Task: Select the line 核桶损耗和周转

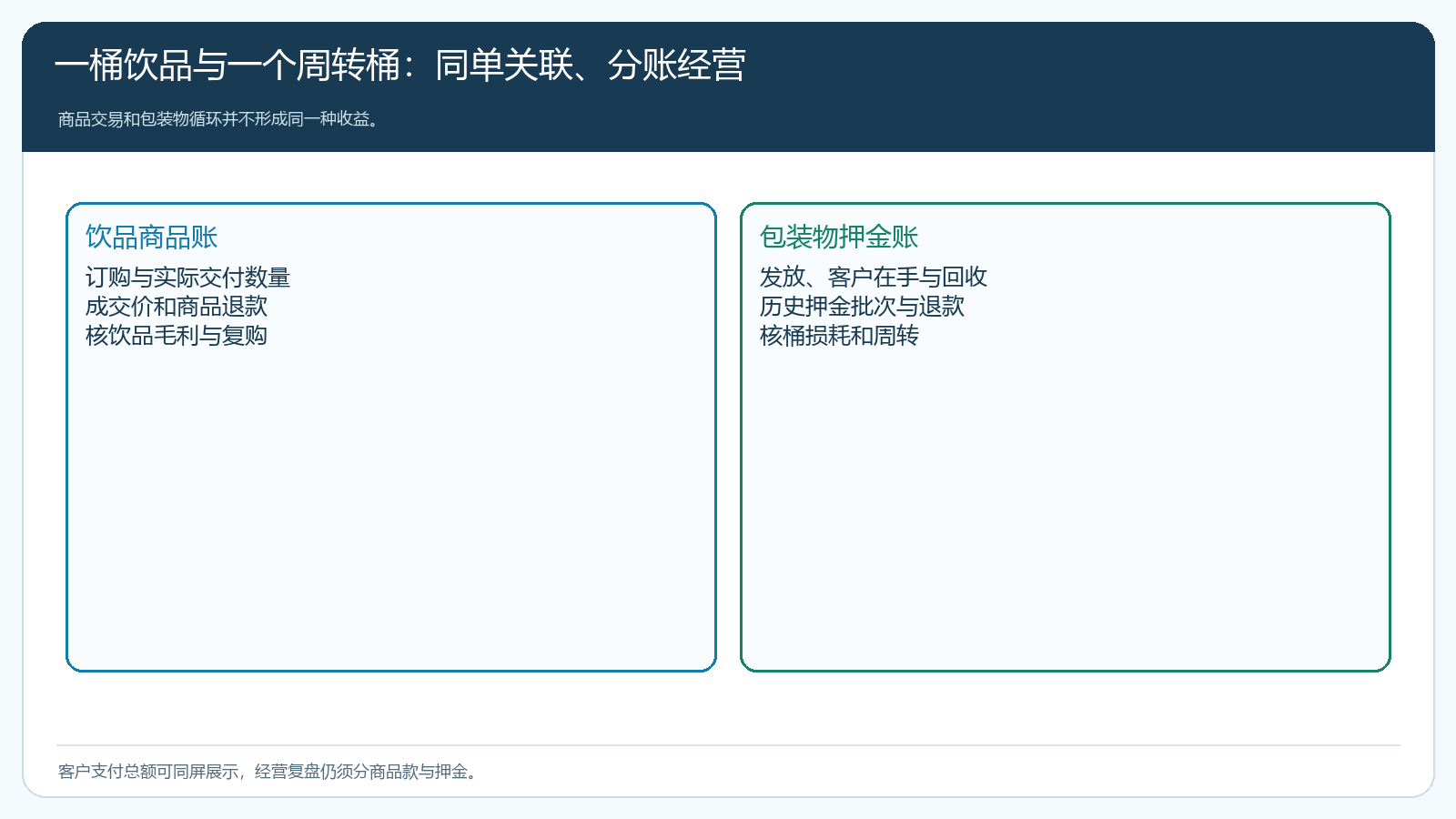Action: click(839, 335)
